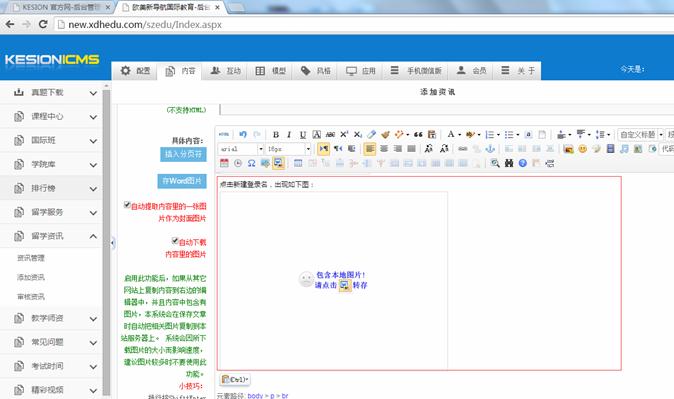Viewport: 674px width, 399px height.
Task: Toggle italic formatting in the editor
Action: (x=289, y=135)
